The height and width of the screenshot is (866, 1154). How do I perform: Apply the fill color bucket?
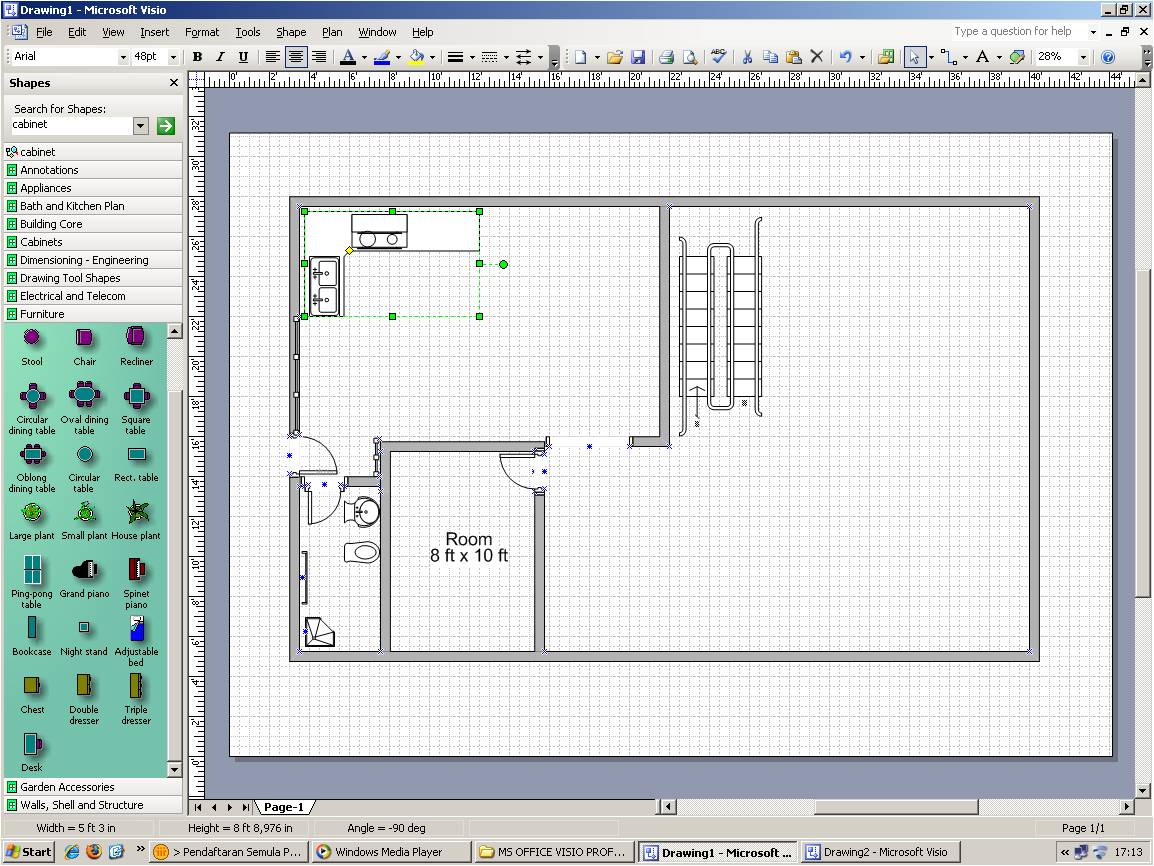pos(417,57)
